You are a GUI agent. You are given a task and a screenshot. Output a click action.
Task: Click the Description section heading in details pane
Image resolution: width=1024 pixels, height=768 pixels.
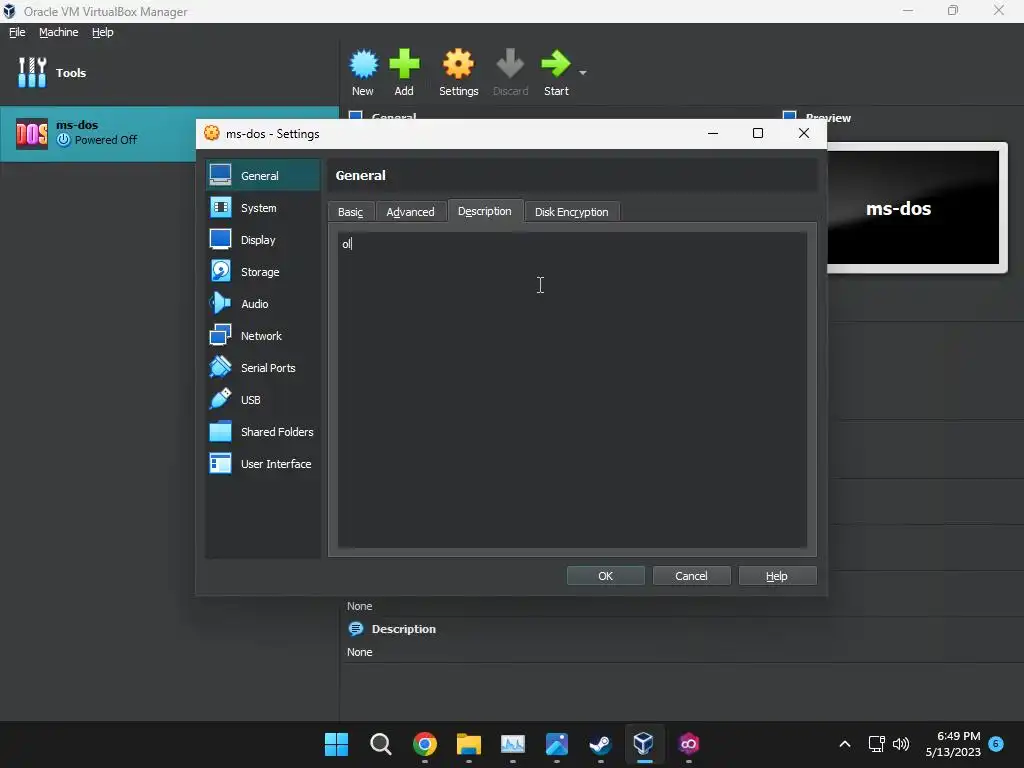(x=404, y=629)
